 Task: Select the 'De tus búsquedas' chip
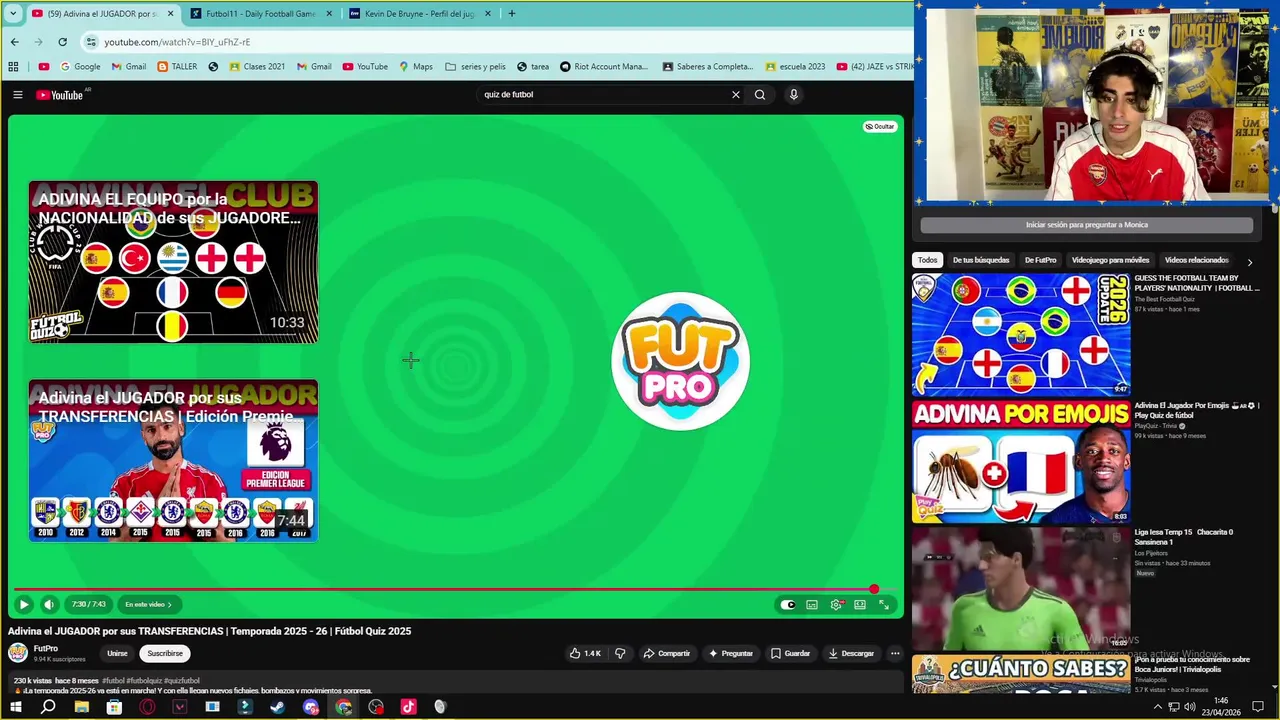(x=981, y=260)
